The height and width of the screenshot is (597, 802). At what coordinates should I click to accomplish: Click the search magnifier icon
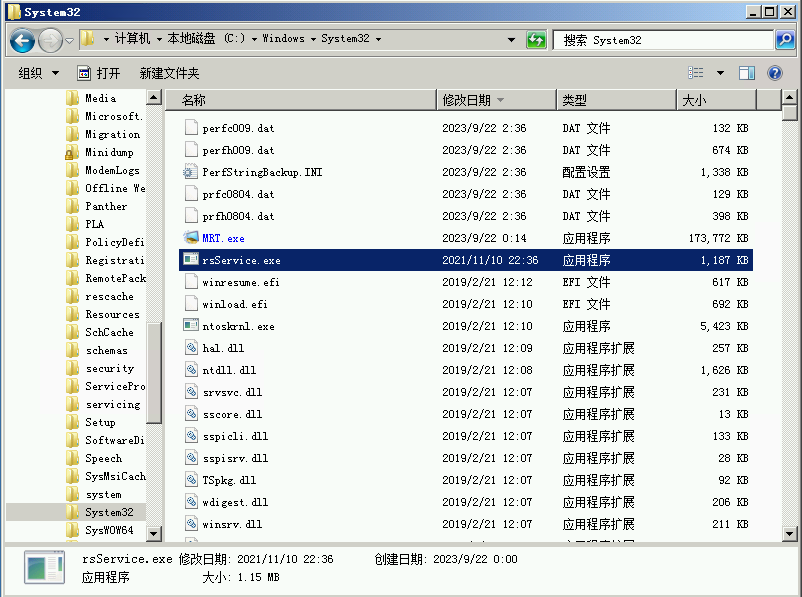point(785,40)
